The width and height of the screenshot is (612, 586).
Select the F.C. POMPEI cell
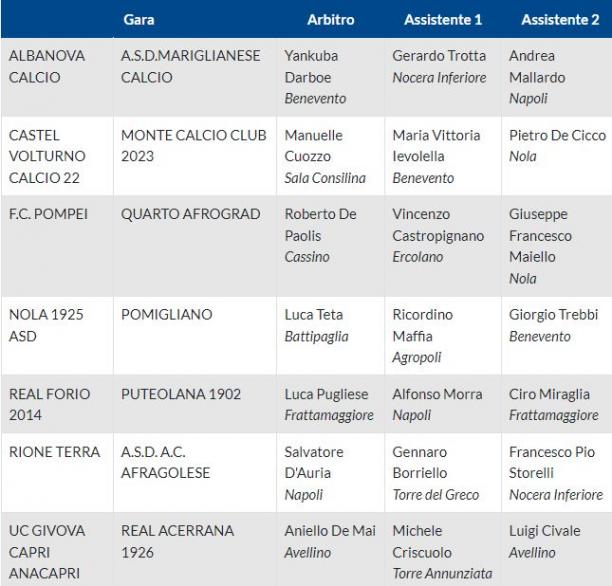tap(57, 246)
